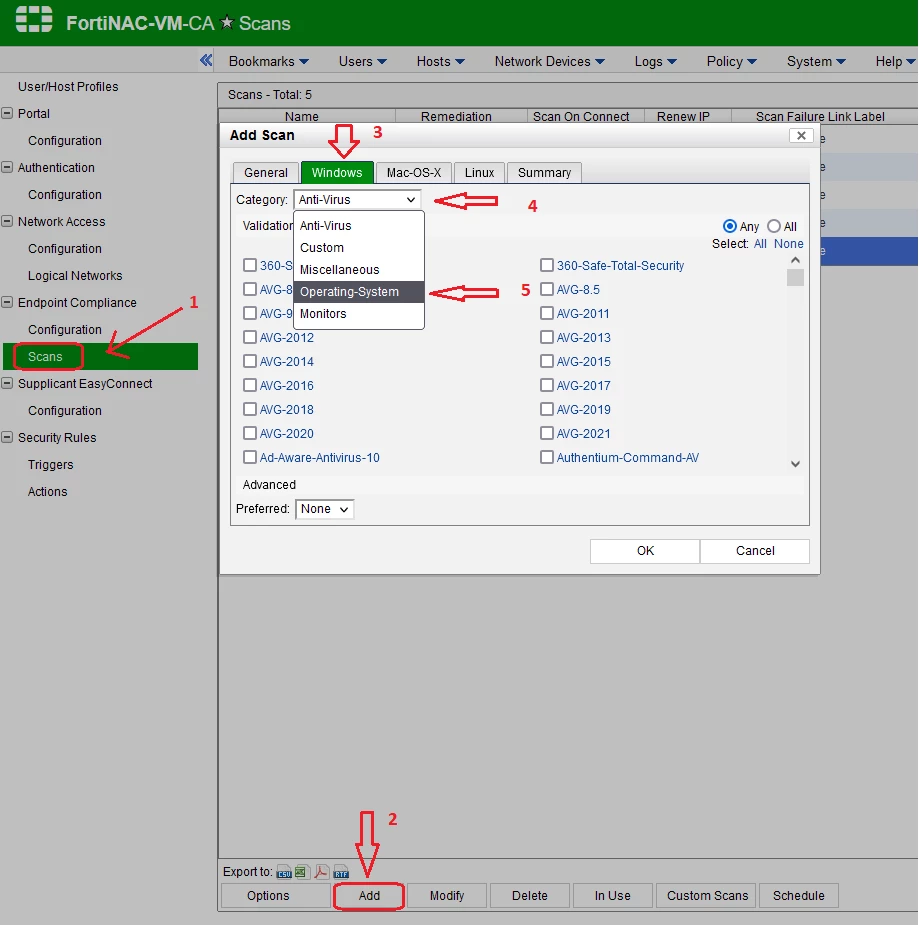Image resolution: width=919 pixels, height=925 pixels.
Task: Check the AVG-2011 checkbox
Action: (x=547, y=314)
